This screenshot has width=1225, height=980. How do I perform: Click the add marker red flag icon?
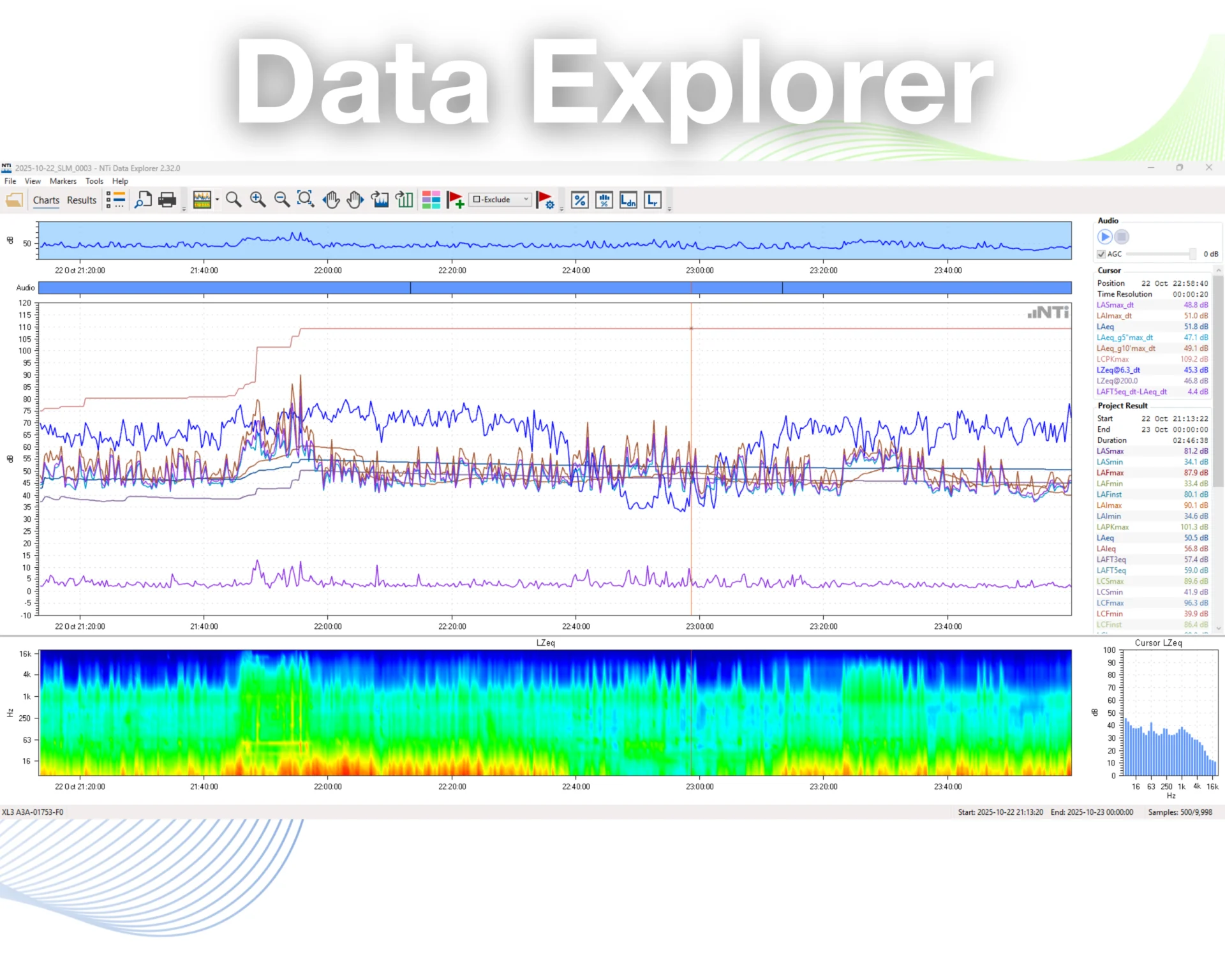coord(456,200)
